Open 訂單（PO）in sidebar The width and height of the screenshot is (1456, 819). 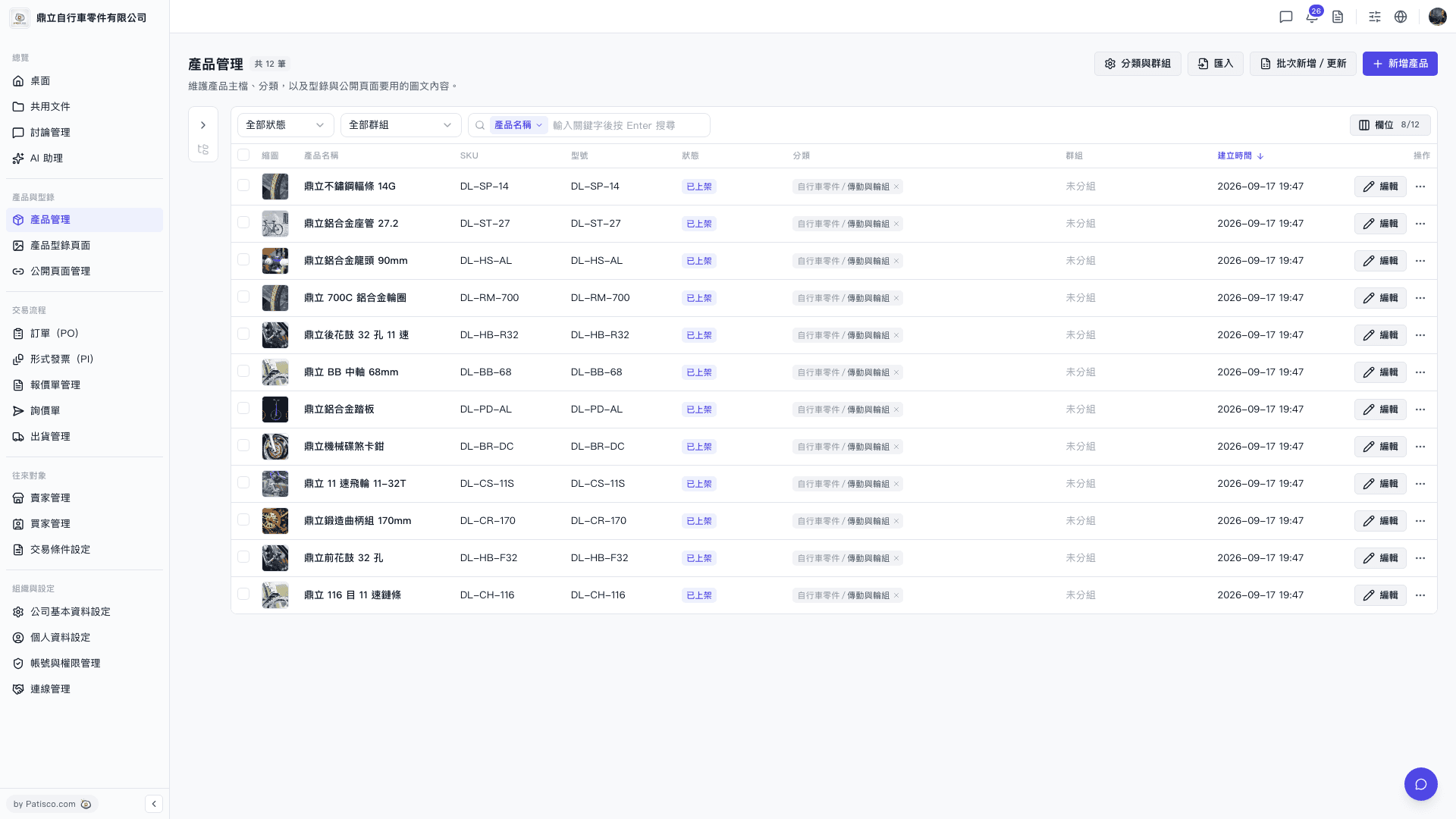click(x=84, y=334)
